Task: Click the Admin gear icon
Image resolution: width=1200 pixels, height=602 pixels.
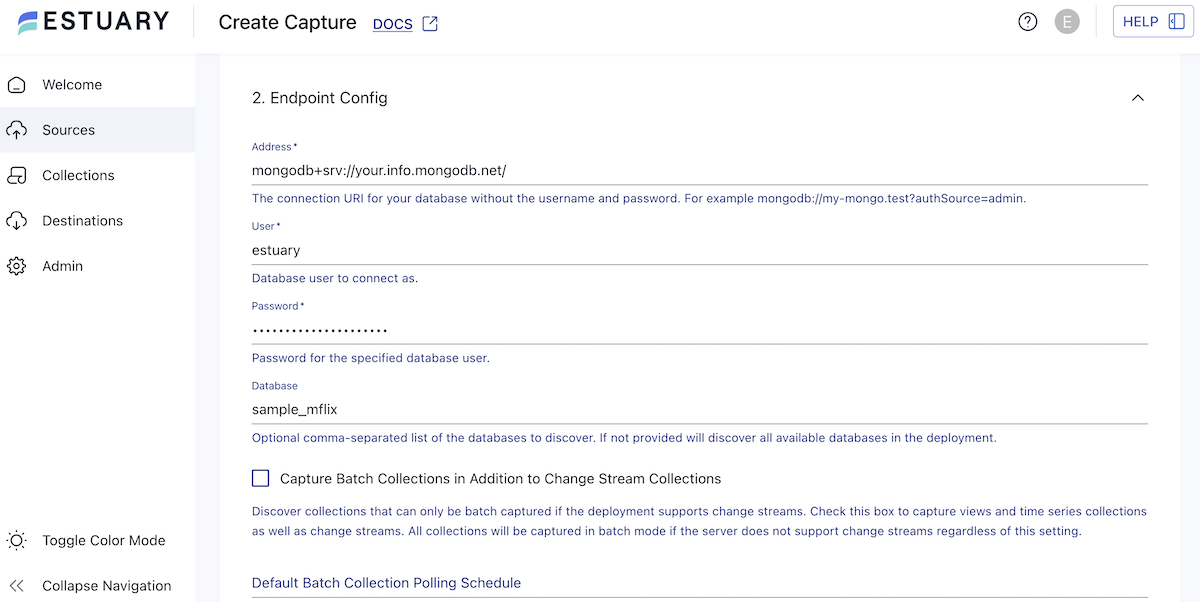Action: click(17, 266)
